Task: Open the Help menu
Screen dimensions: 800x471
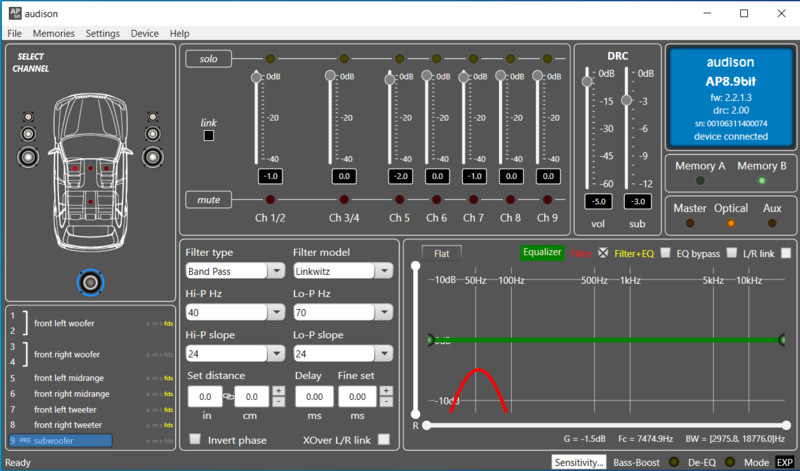Action: [180, 33]
